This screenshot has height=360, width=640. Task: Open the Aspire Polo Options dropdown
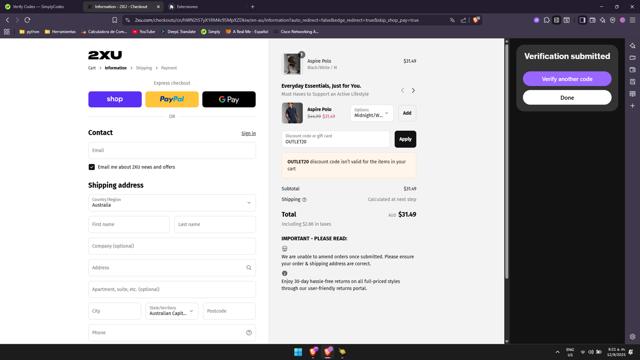click(371, 113)
